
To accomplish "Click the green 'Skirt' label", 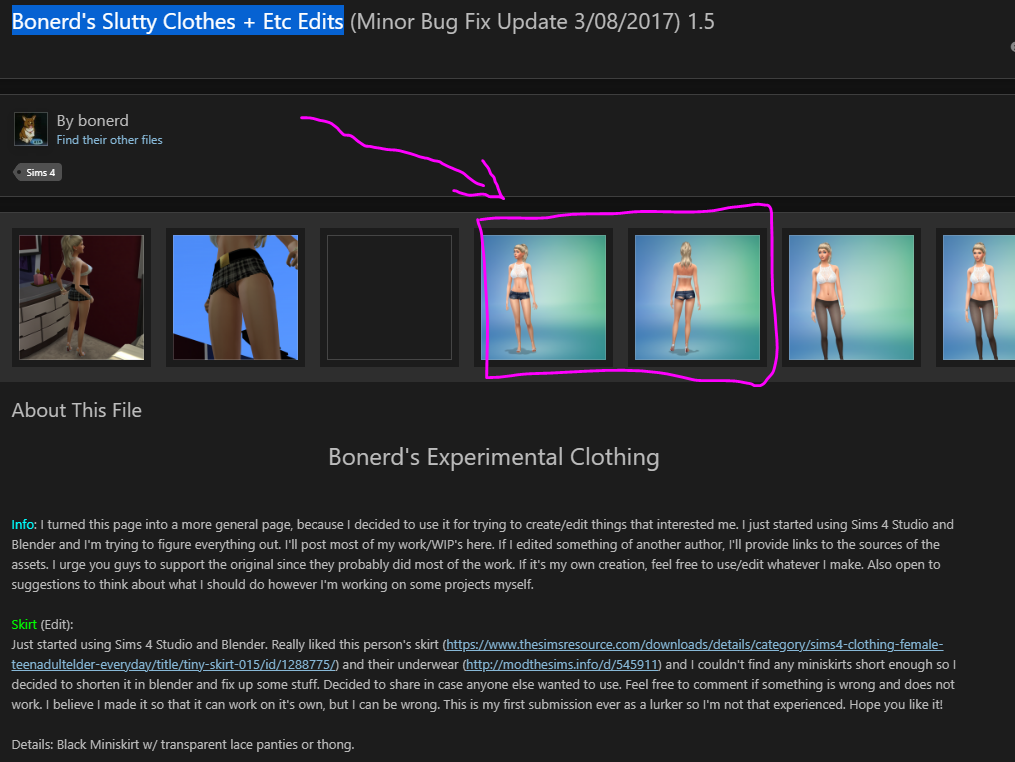I will (24, 625).
